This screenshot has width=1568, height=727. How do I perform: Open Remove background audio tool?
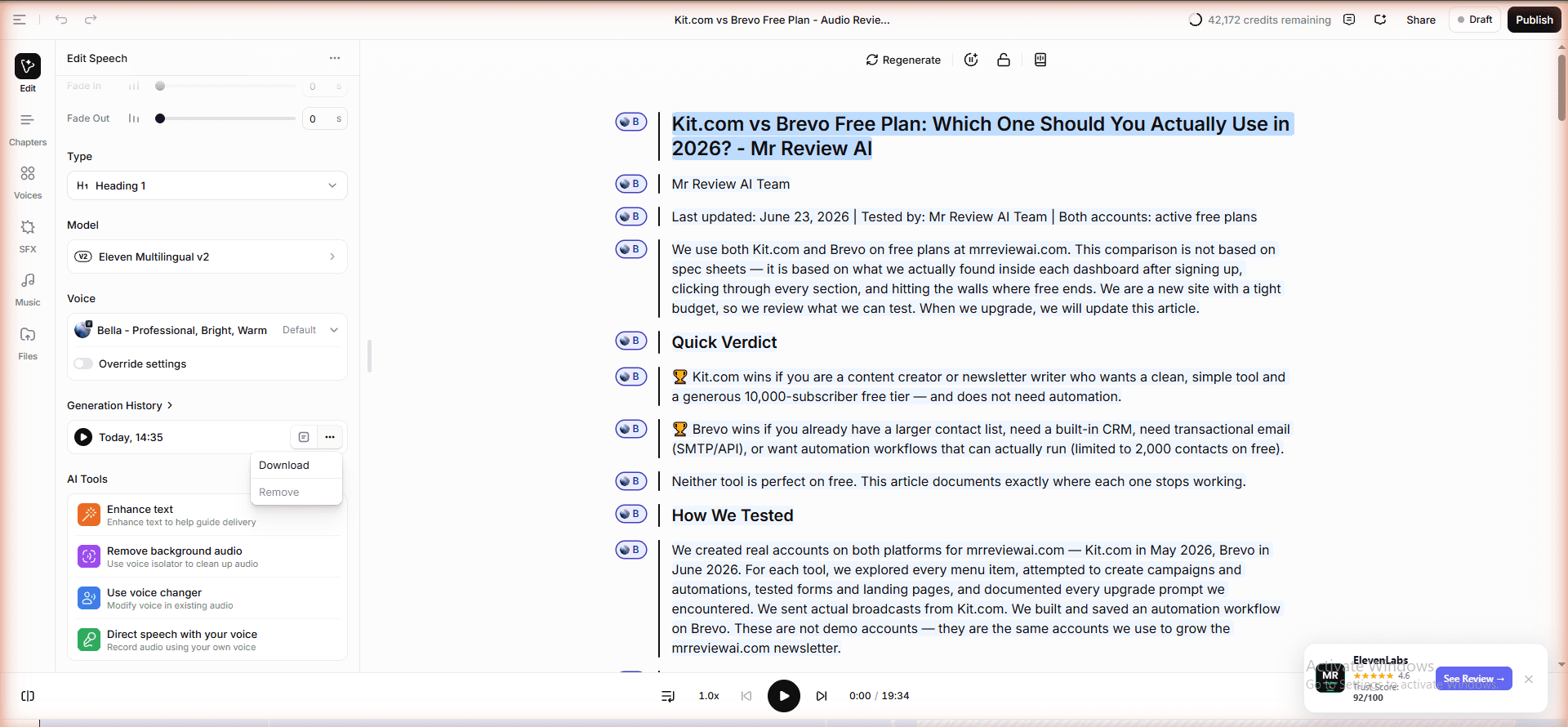pos(207,556)
